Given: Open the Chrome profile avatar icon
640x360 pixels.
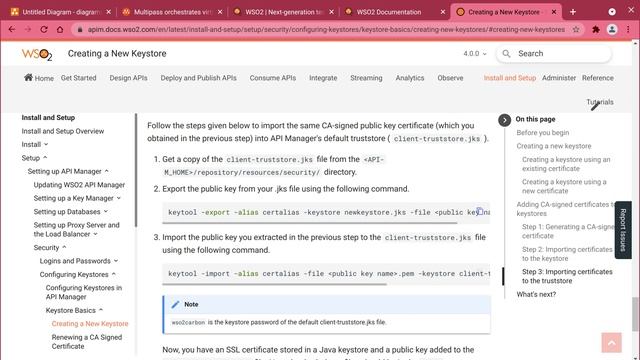Looking at the screenshot, I should point(612,29).
